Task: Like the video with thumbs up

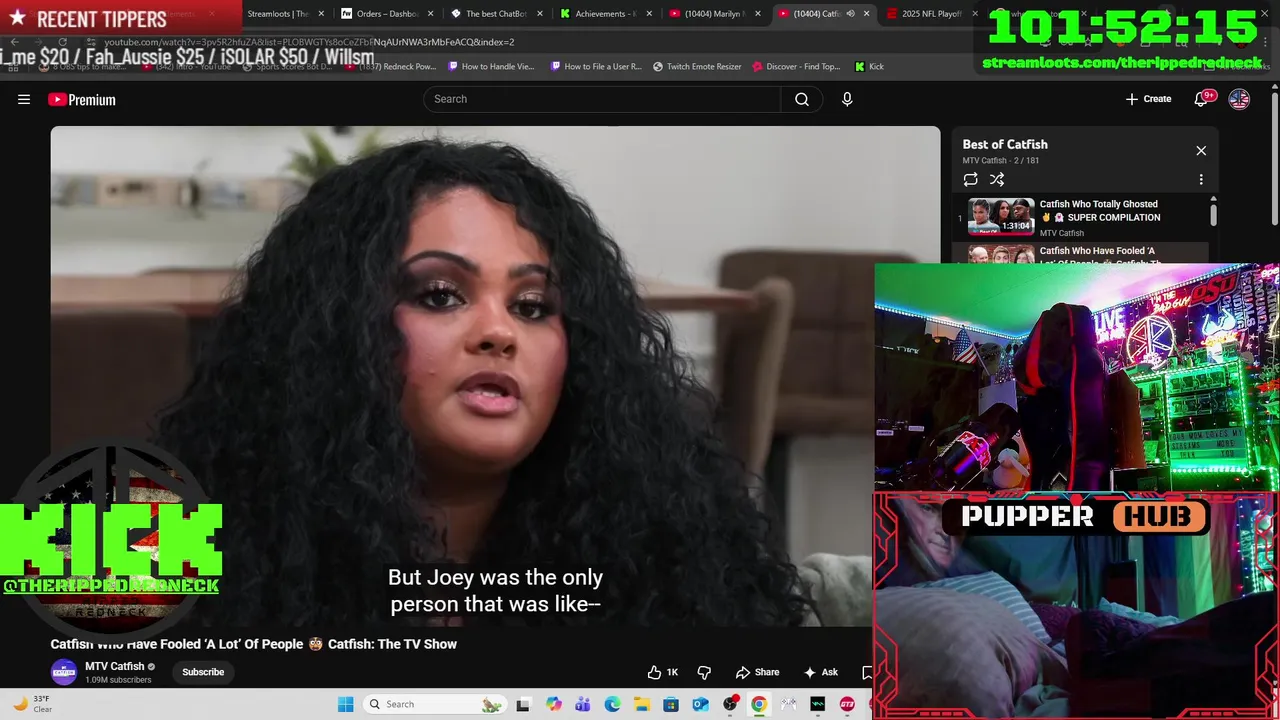Action: (x=662, y=672)
